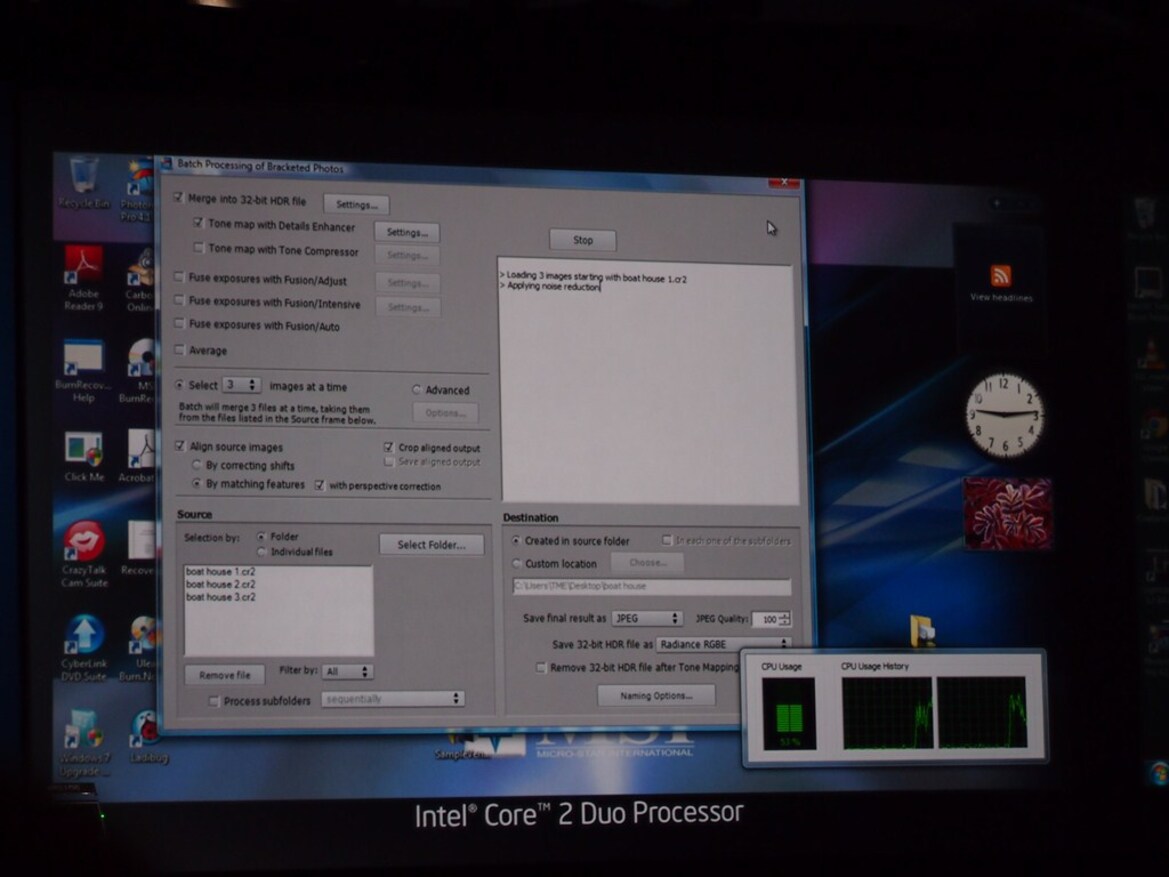Click the destination path input field
This screenshot has height=877, width=1169.
pos(652,586)
